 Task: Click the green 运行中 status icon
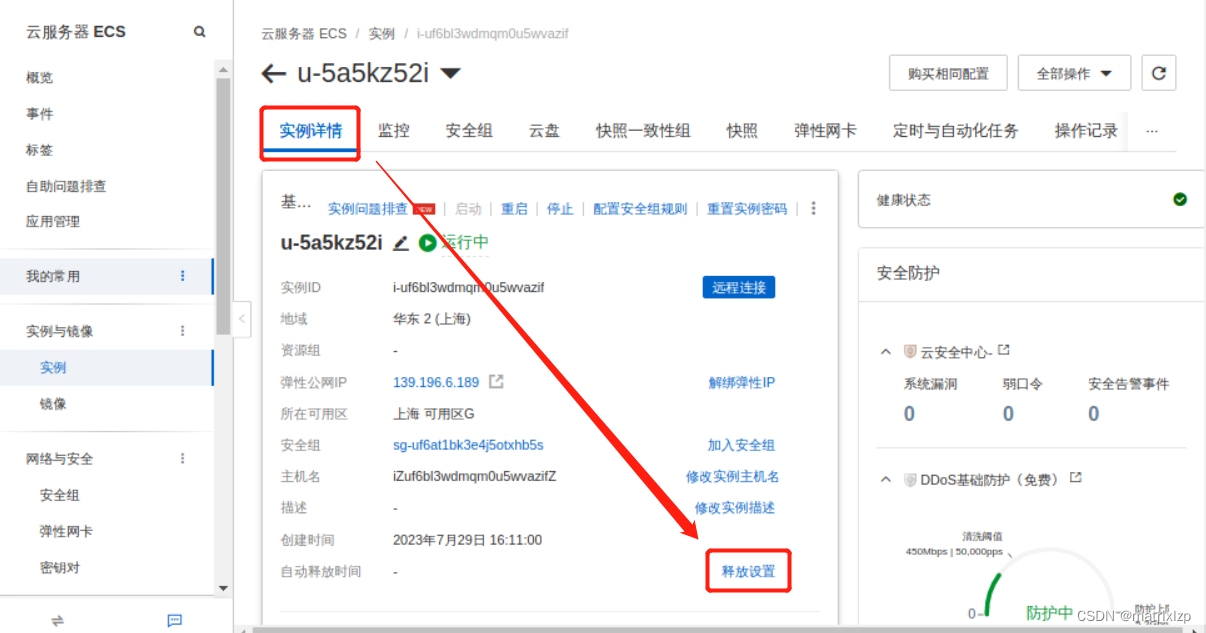click(x=428, y=243)
